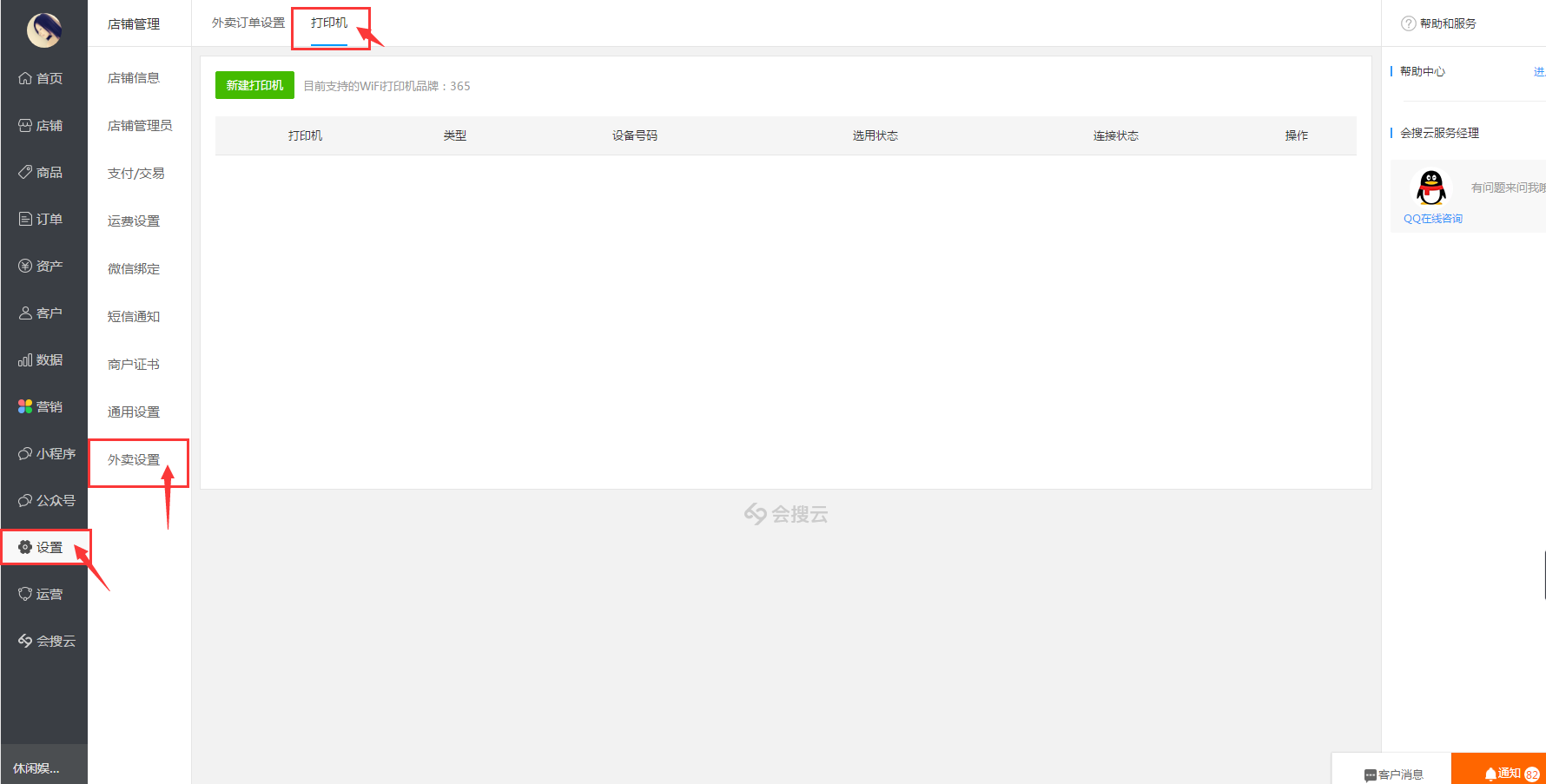1546x784 pixels.
Task: Switch to 外卖订单设置 tab
Action: [248, 23]
